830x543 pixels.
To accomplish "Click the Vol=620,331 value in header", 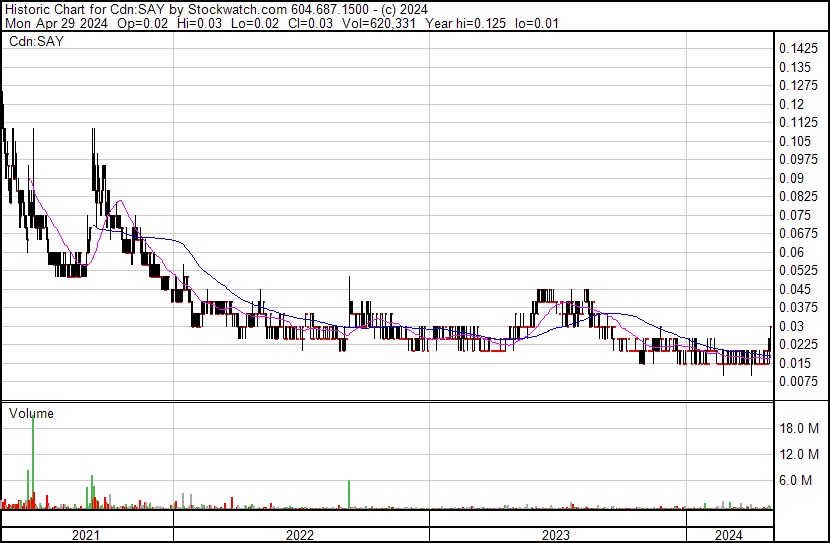I will click(379, 23).
